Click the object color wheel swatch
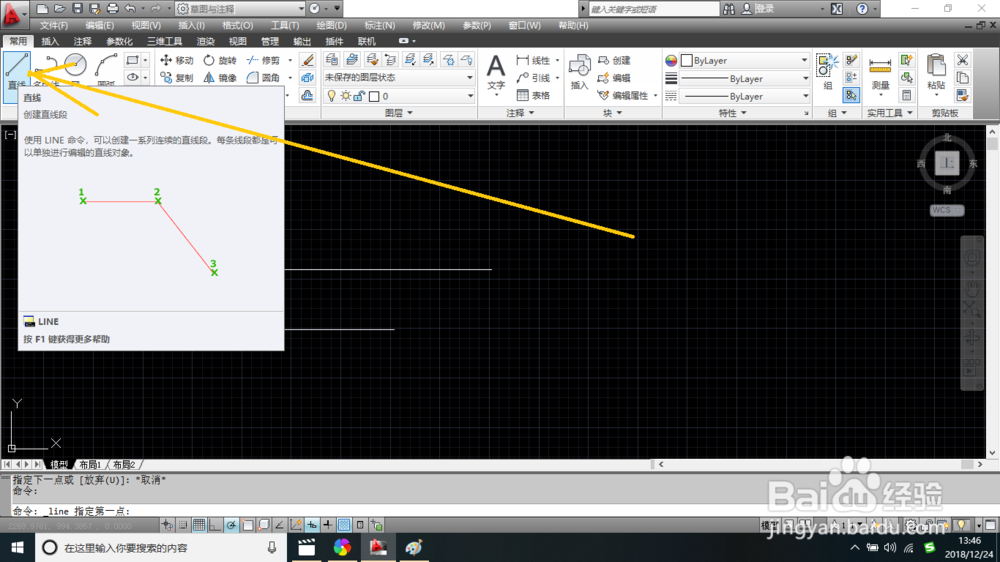The image size is (1000, 562). coord(671,60)
